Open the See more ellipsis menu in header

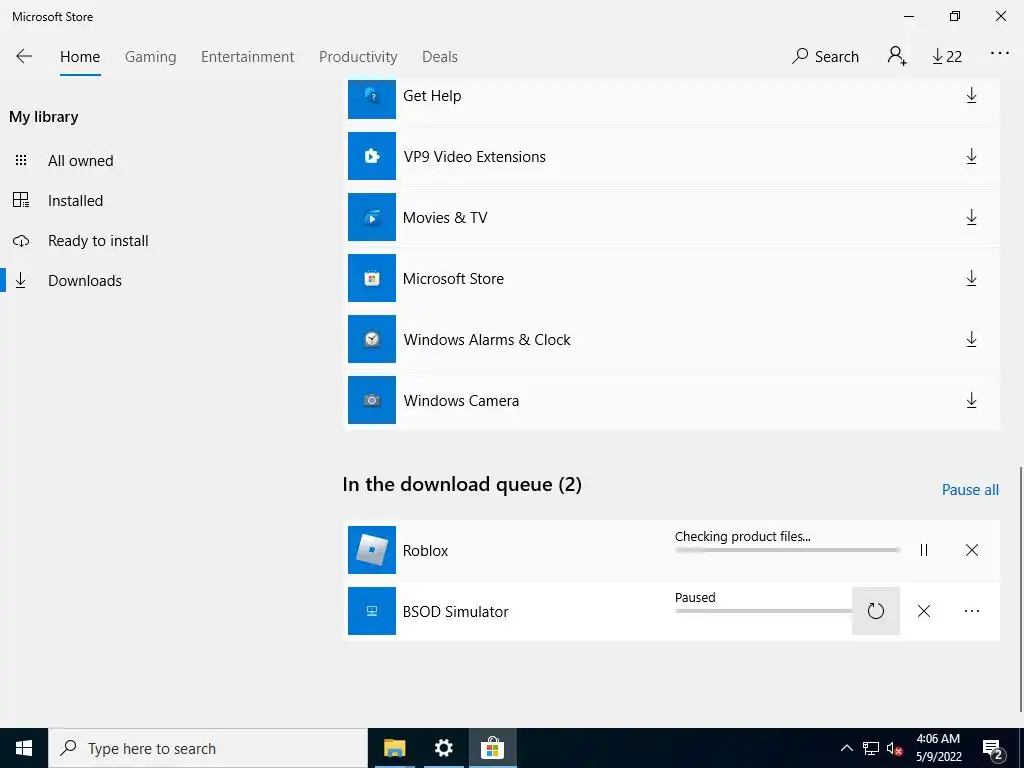coord(1000,54)
